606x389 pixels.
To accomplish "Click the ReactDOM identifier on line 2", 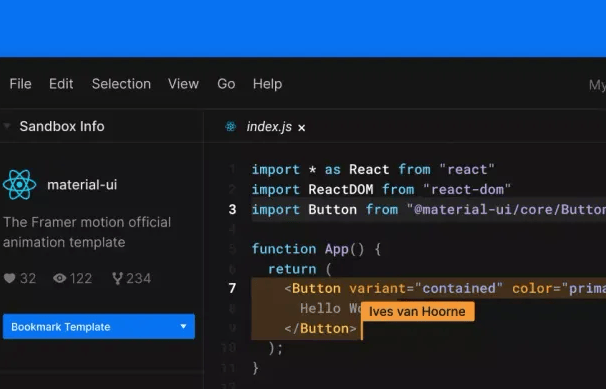I will [x=341, y=189].
